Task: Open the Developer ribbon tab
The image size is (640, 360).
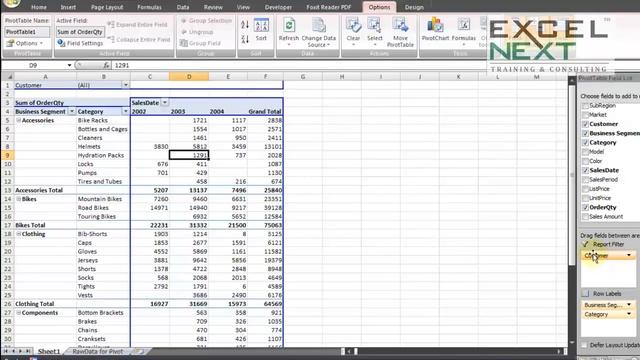Action: coord(278,7)
